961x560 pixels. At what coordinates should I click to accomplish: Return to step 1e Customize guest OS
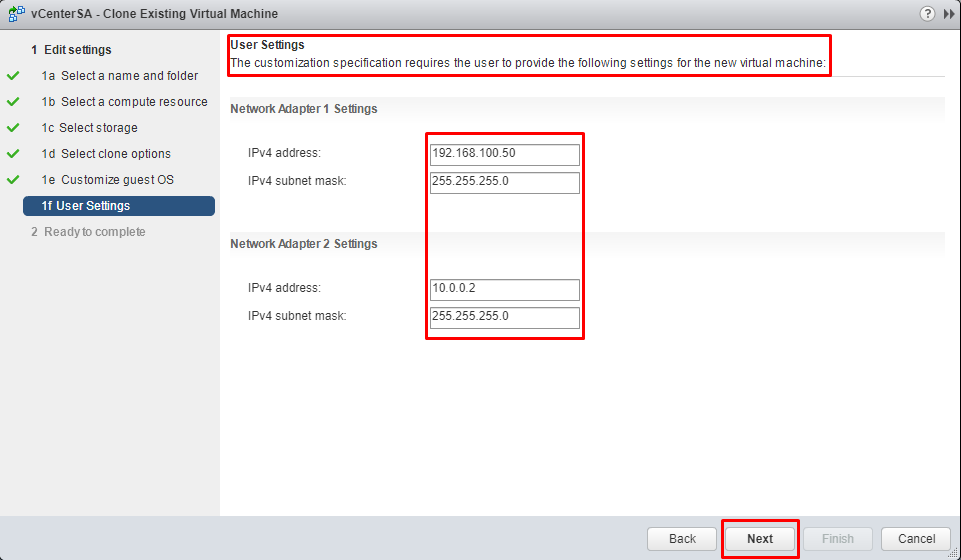click(108, 180)
